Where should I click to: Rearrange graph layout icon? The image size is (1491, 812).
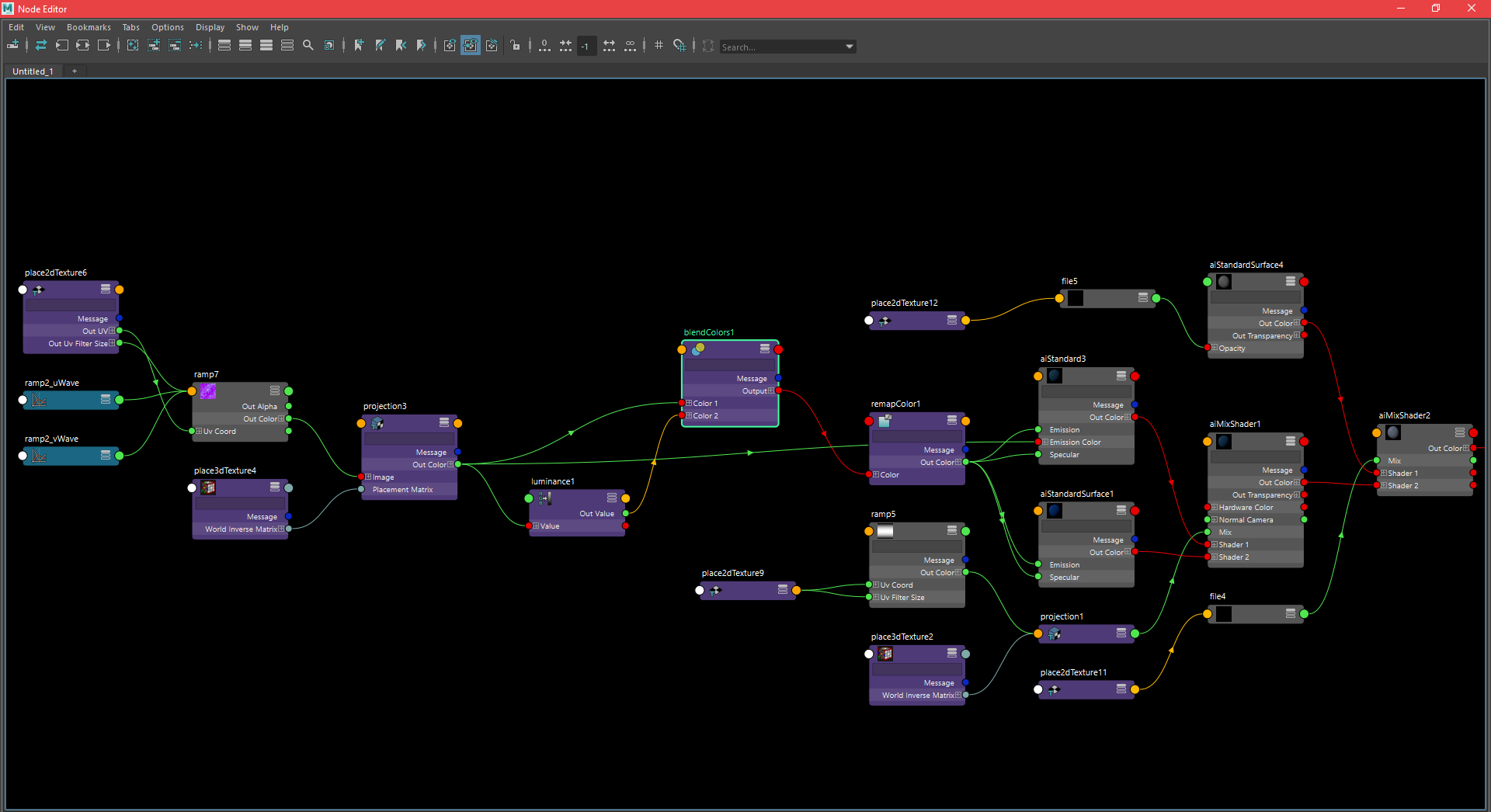click(x=196, y=45)
